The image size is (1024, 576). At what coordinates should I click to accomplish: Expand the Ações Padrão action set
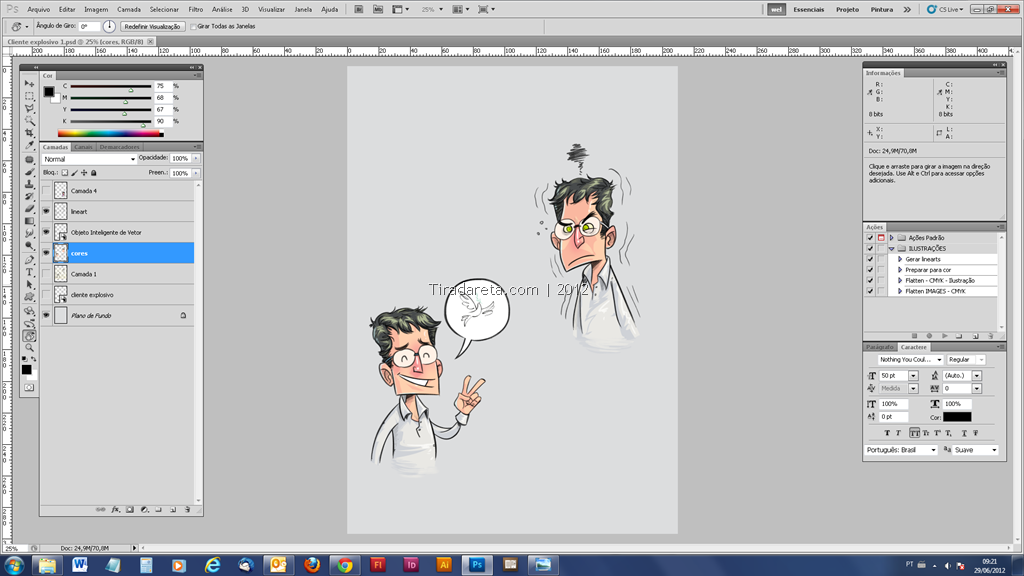[x=891, y=238]
